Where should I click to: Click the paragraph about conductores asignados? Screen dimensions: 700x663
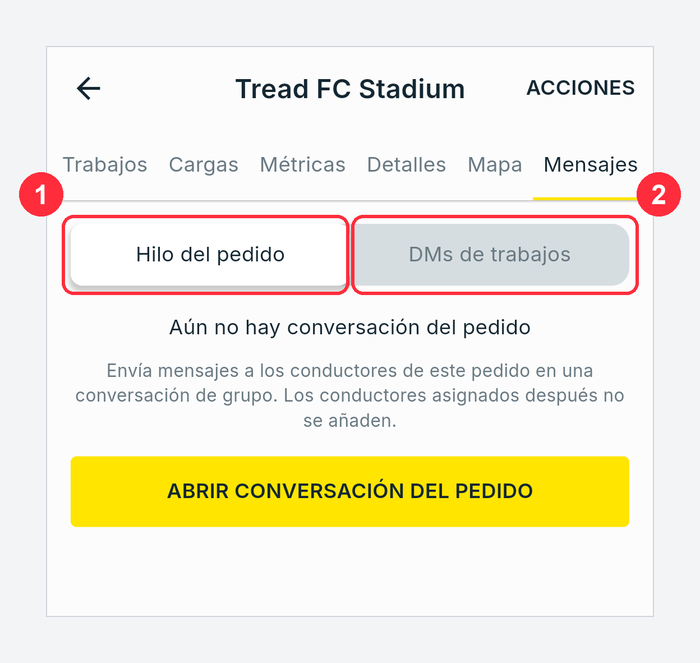pos(350,396)
